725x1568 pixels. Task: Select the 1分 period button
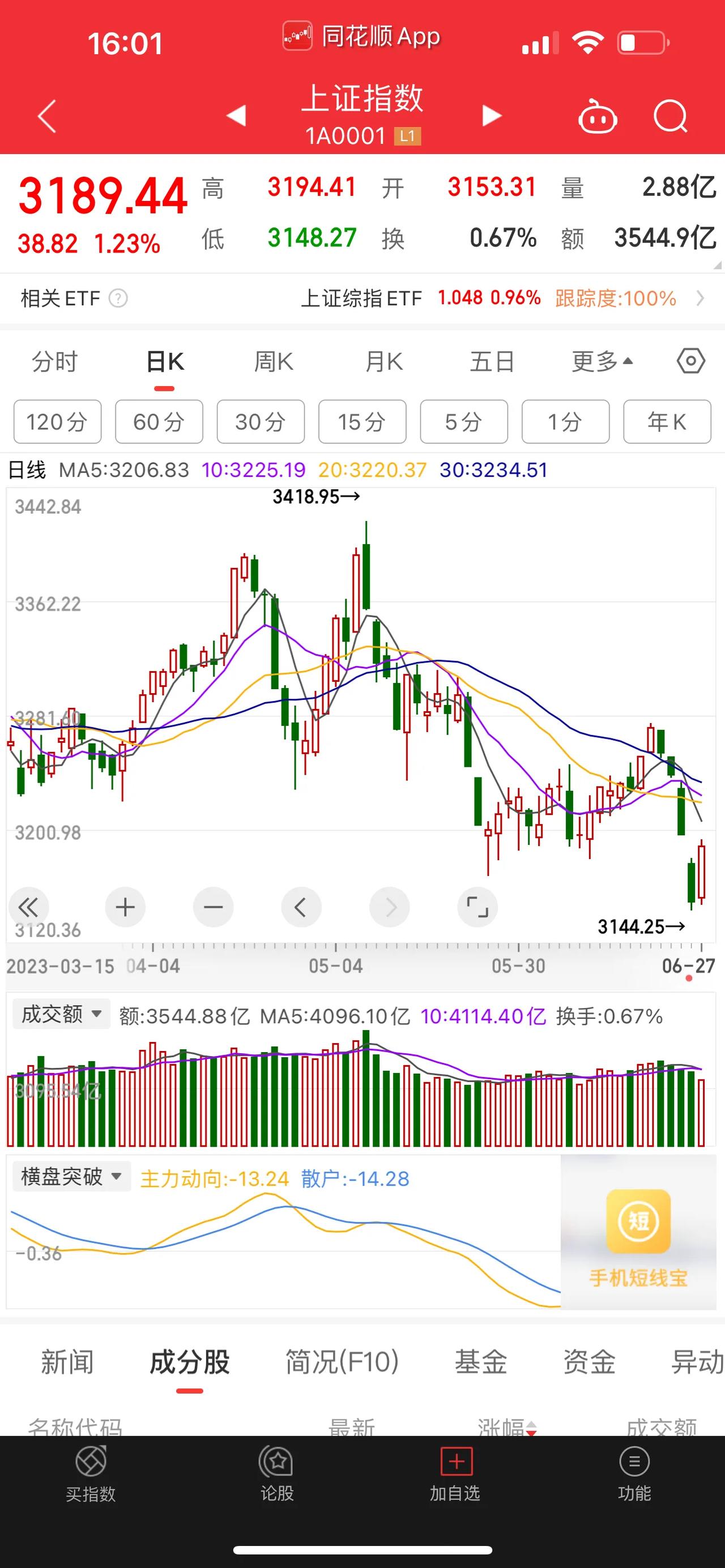(x=565, y=421)
